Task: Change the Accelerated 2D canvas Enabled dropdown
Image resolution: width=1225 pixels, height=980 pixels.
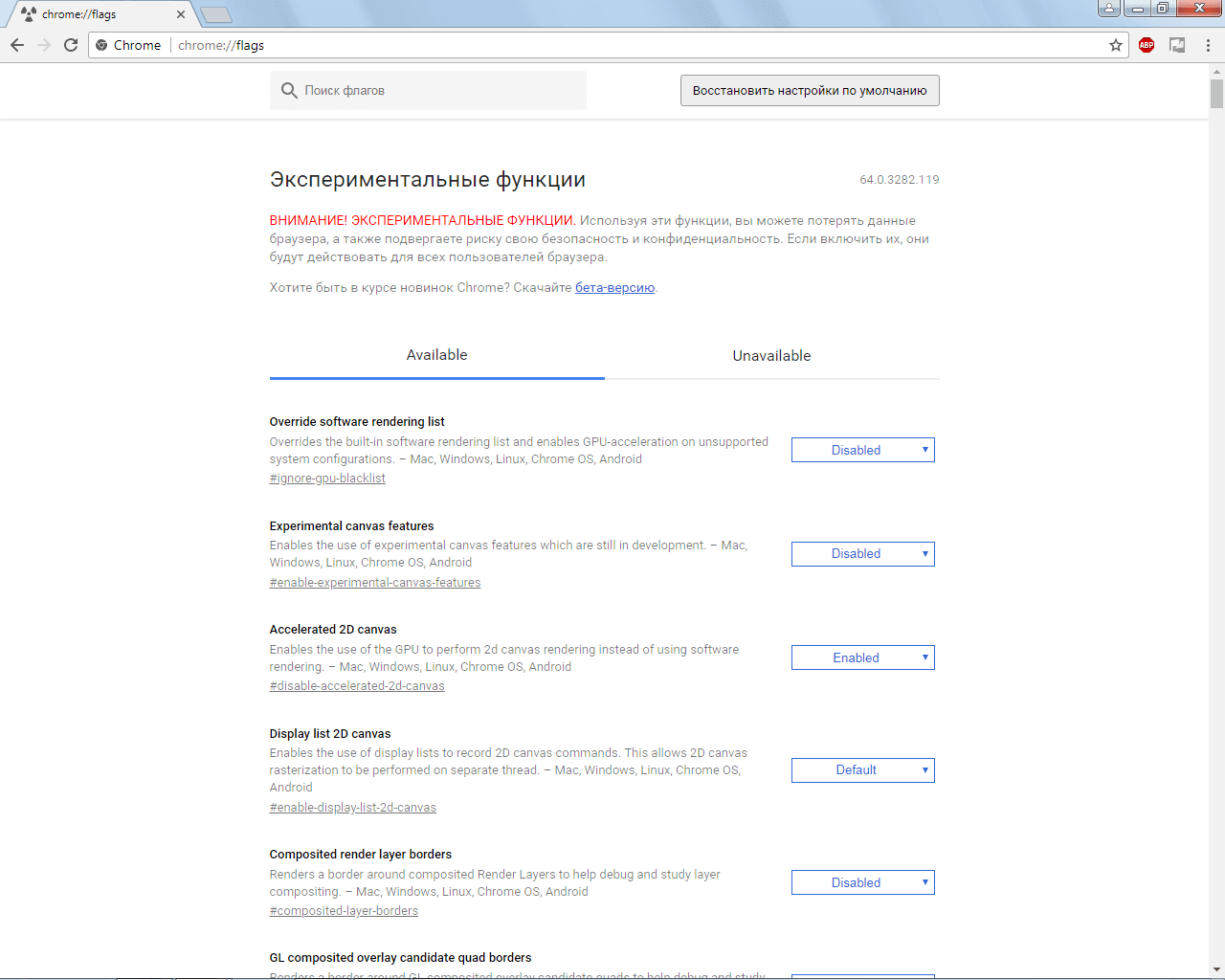Action: pyautogui.click(x=862, y=657)
